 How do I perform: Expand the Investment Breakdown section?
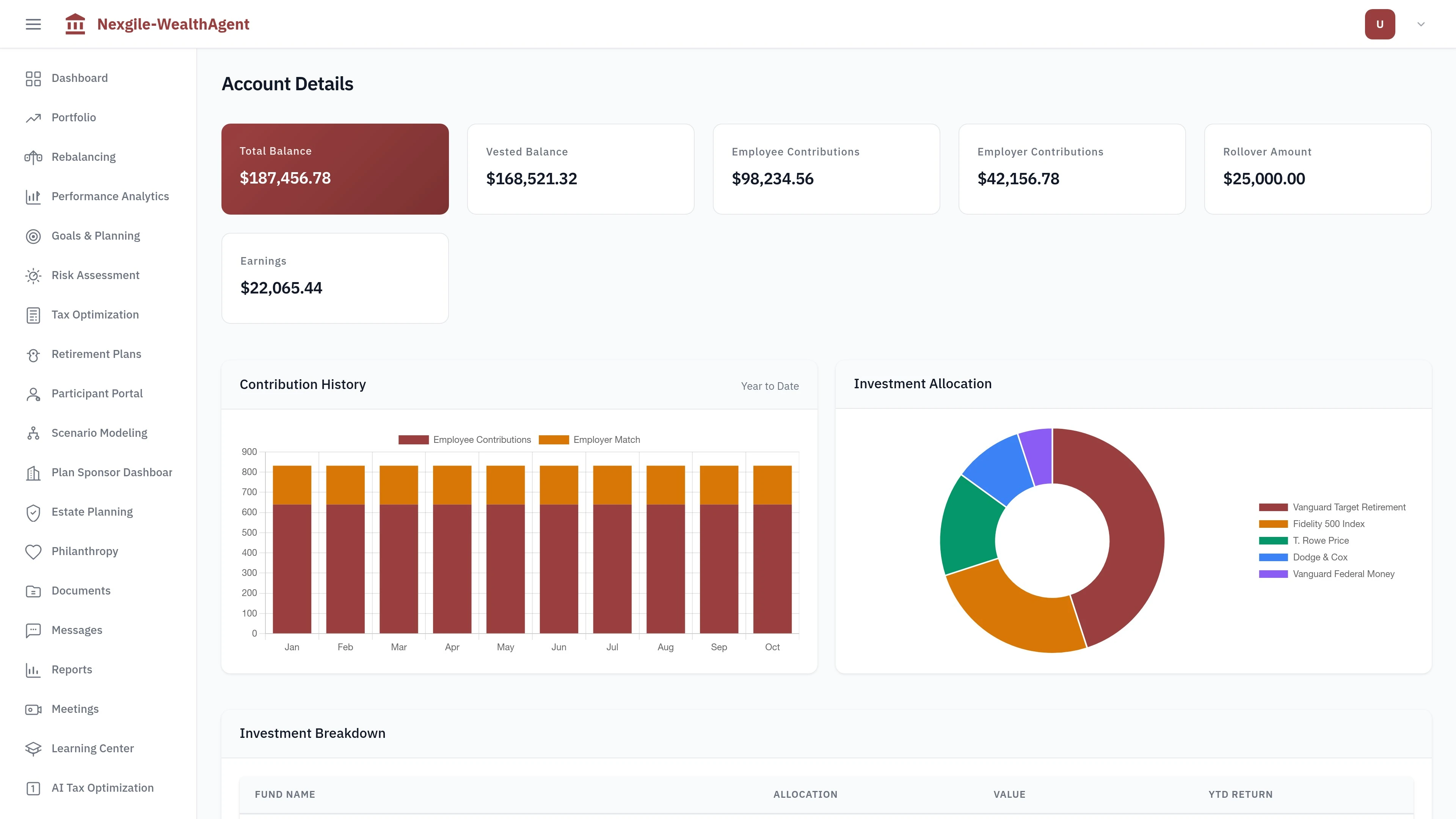[x=312, y=733]
